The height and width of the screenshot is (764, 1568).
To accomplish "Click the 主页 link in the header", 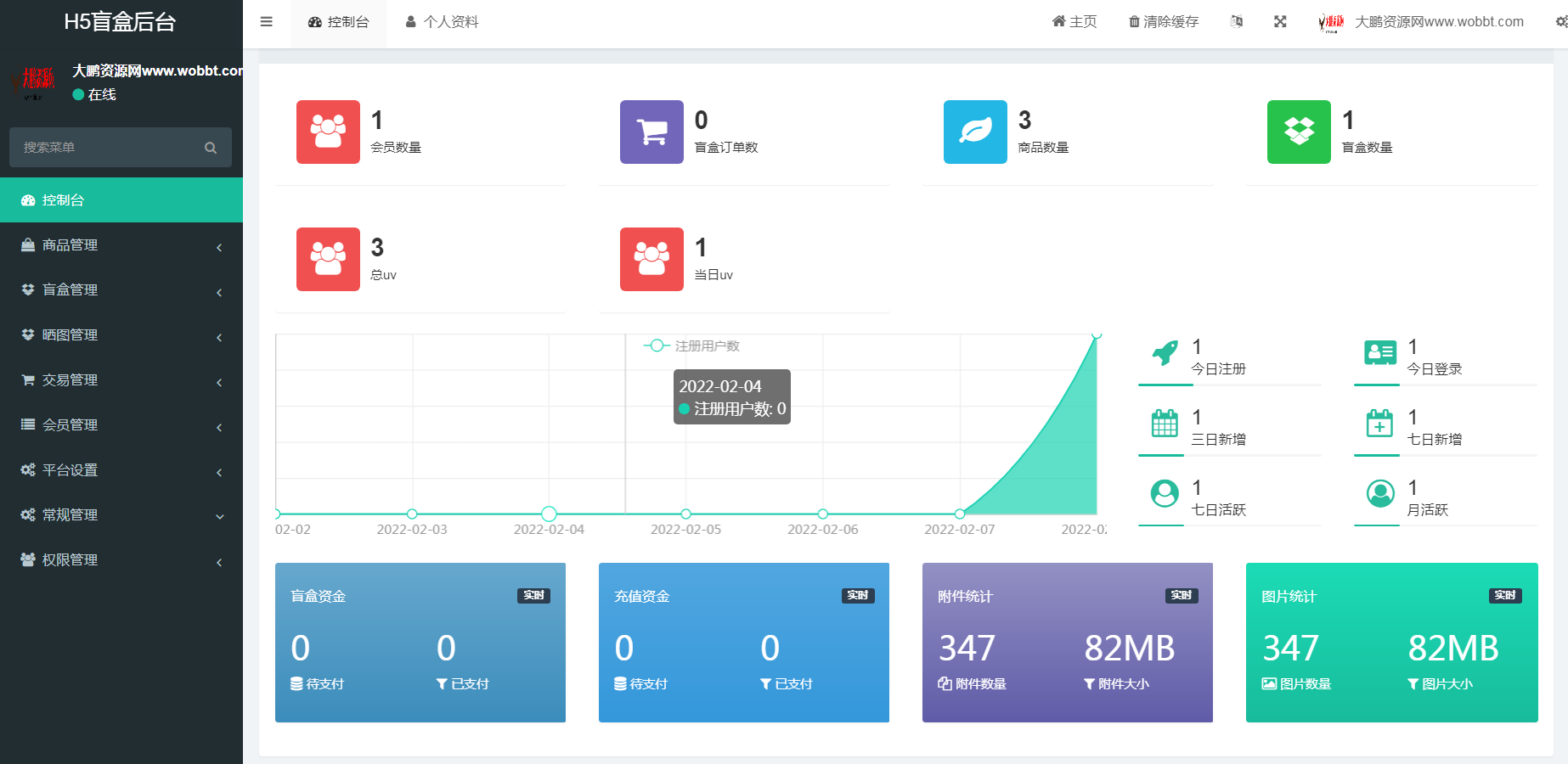I will (1074, 22).
